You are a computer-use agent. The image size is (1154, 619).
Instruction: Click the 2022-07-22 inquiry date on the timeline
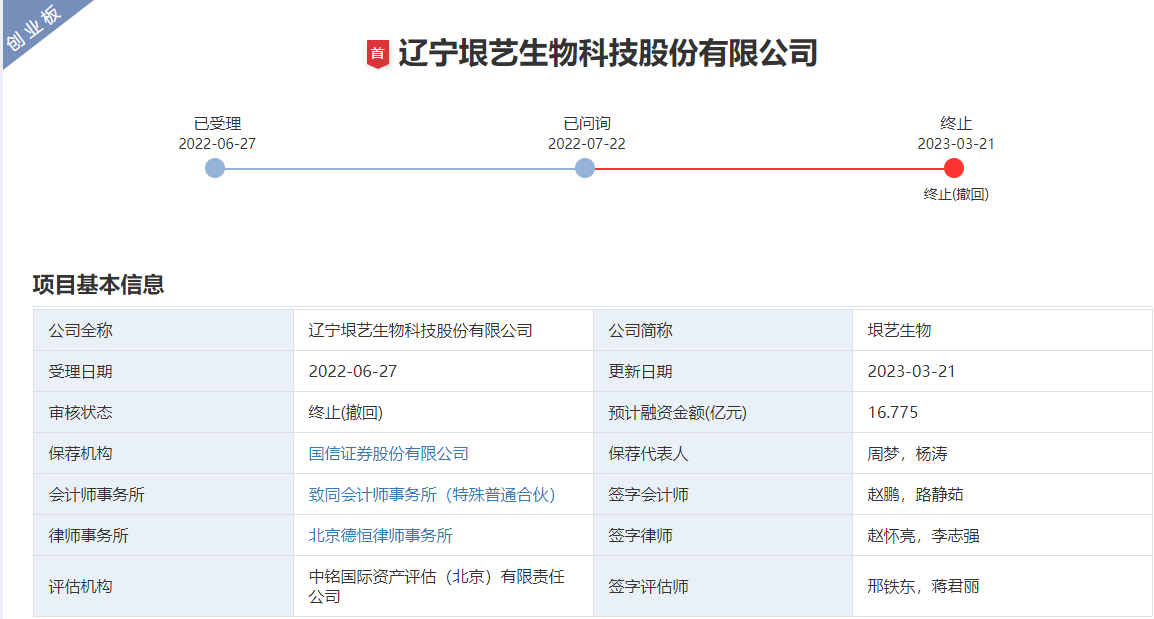[x=586, y=144]
